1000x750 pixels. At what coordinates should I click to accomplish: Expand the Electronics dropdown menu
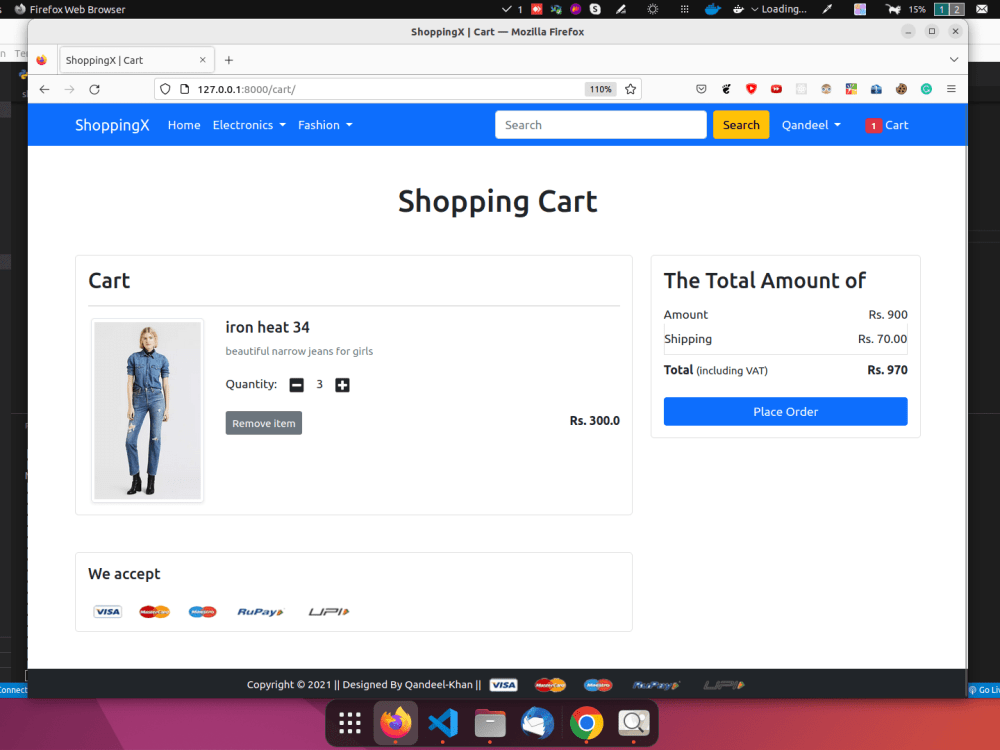[249, 125]
